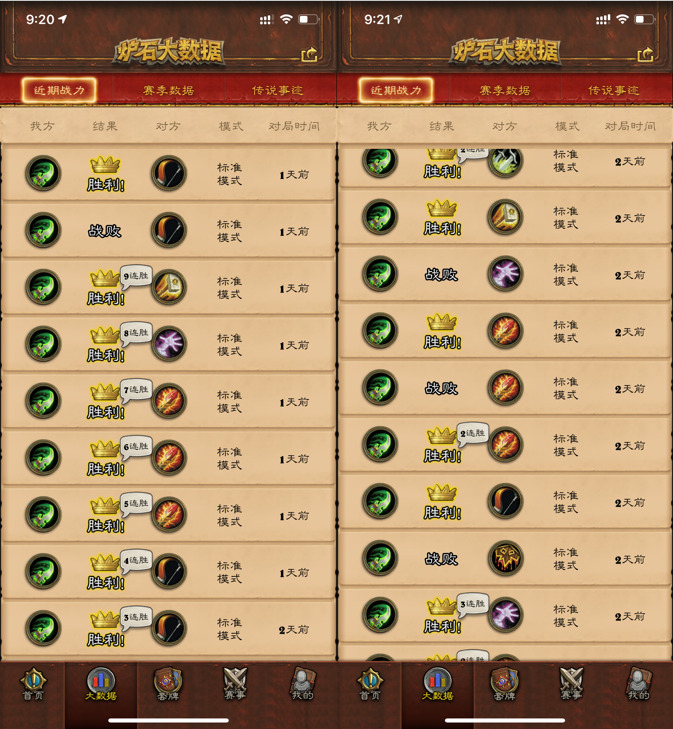Tap share icon in right screen header
673x729 pixels.
(x=645, y=55)
